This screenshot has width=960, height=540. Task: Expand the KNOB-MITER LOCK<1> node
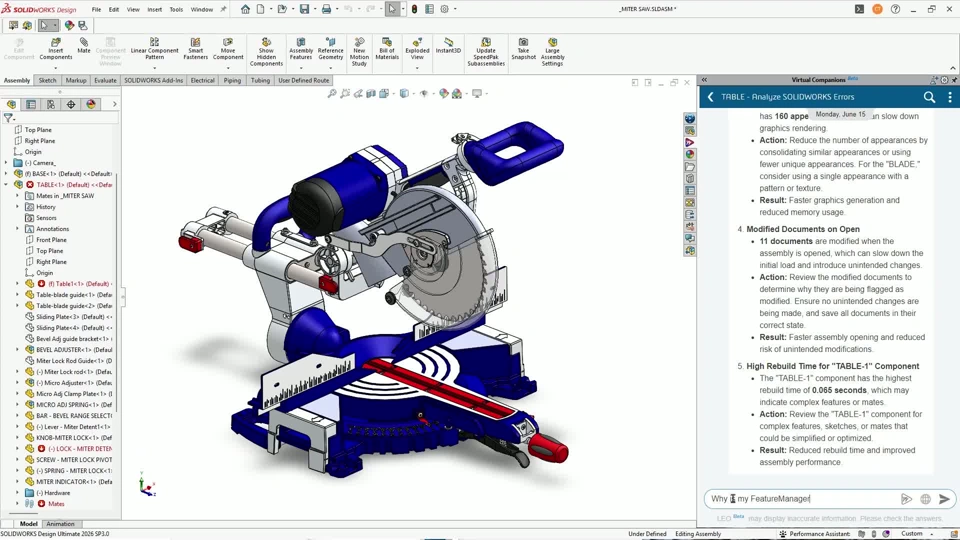point(17,438)
